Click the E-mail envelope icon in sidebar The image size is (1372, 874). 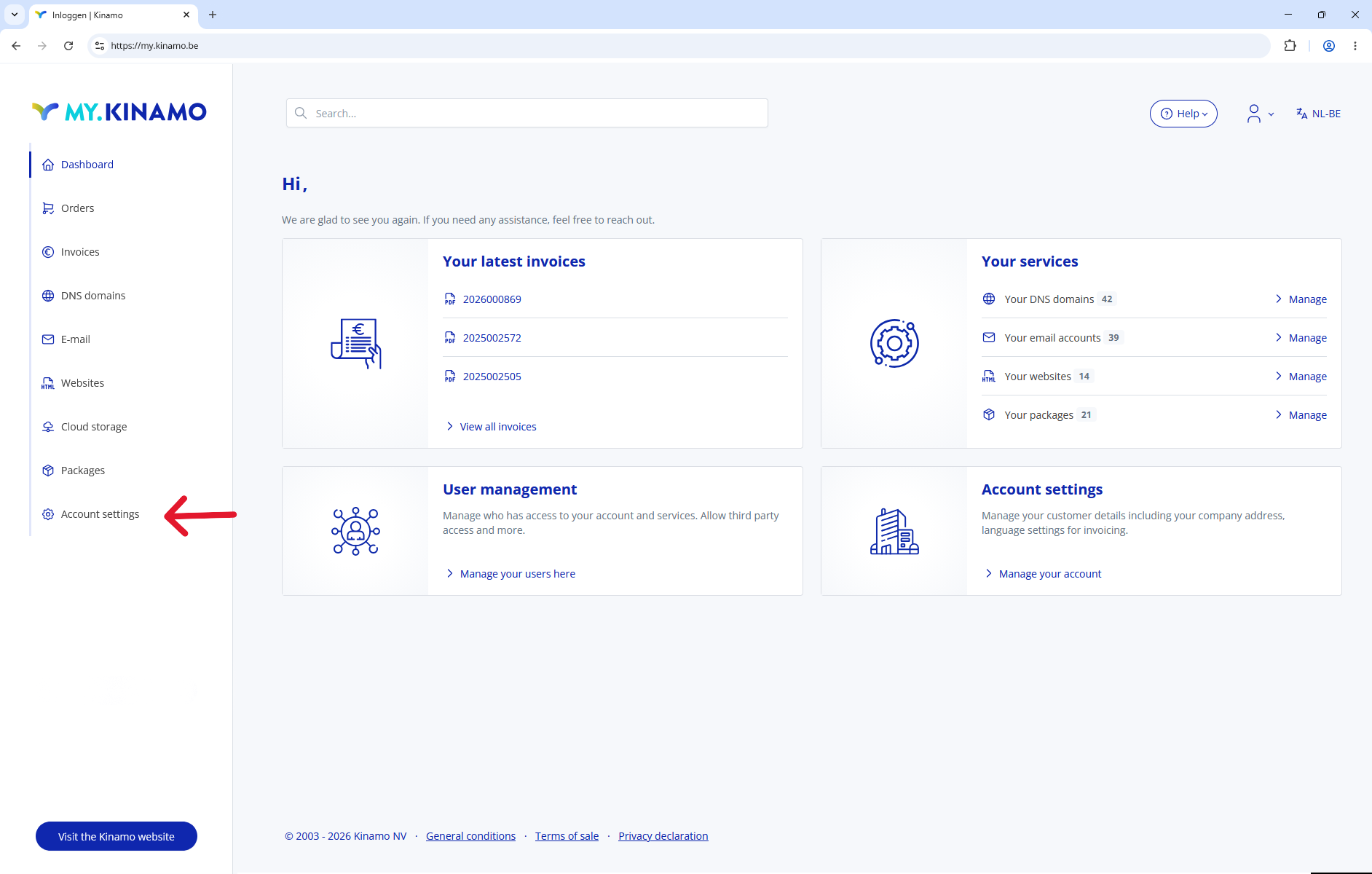tap(48, 339)
